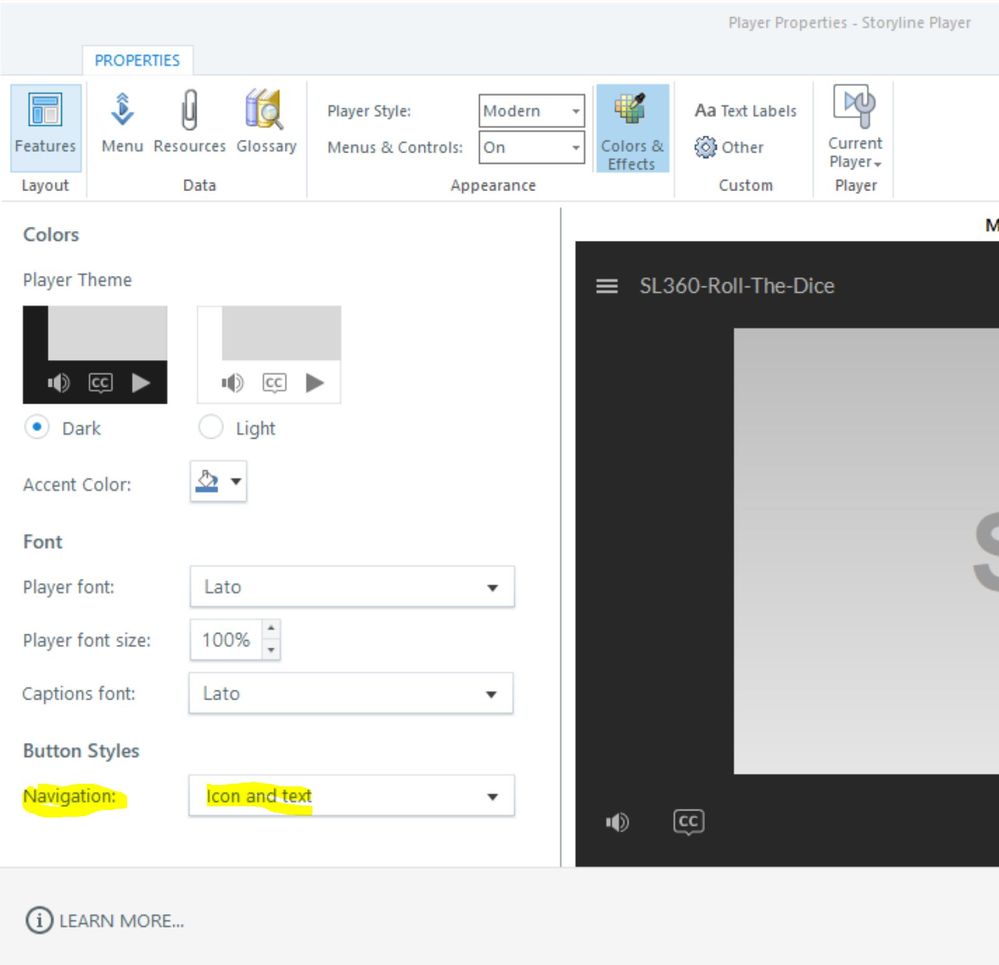Switch to the PROPERTIES tab
Viewport: 999px width, 965px height.
pos(137,61)
